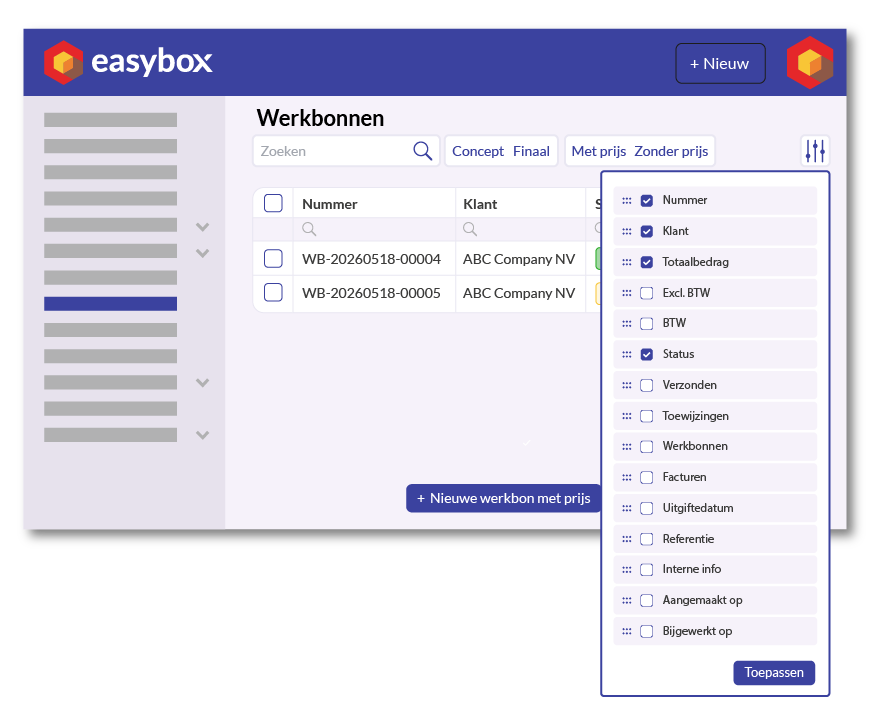The image size is (880, 720).
Task: Expand the fifth sidebar menu item chevron
Action: pos(203,227)
